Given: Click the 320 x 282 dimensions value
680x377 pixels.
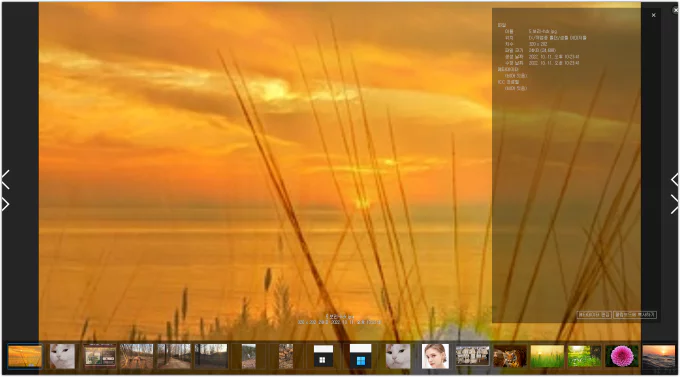Looking at the screenshot, I should (x=538, y=44).
